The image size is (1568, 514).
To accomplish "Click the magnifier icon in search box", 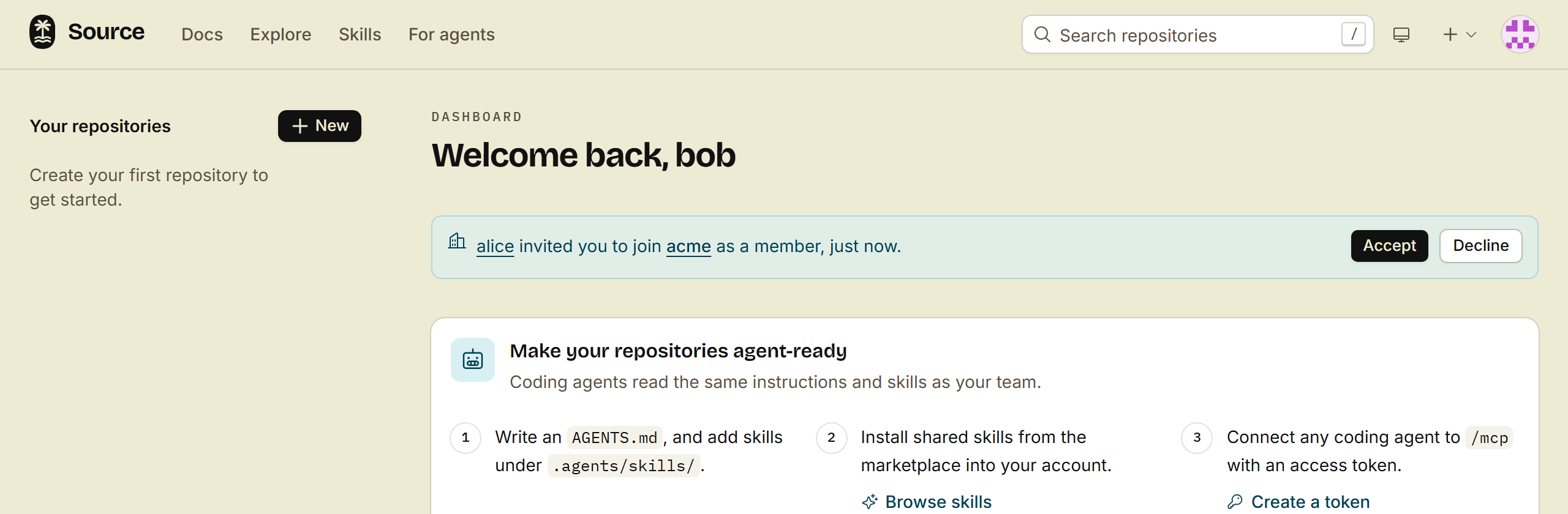I will coord(1042,34).
